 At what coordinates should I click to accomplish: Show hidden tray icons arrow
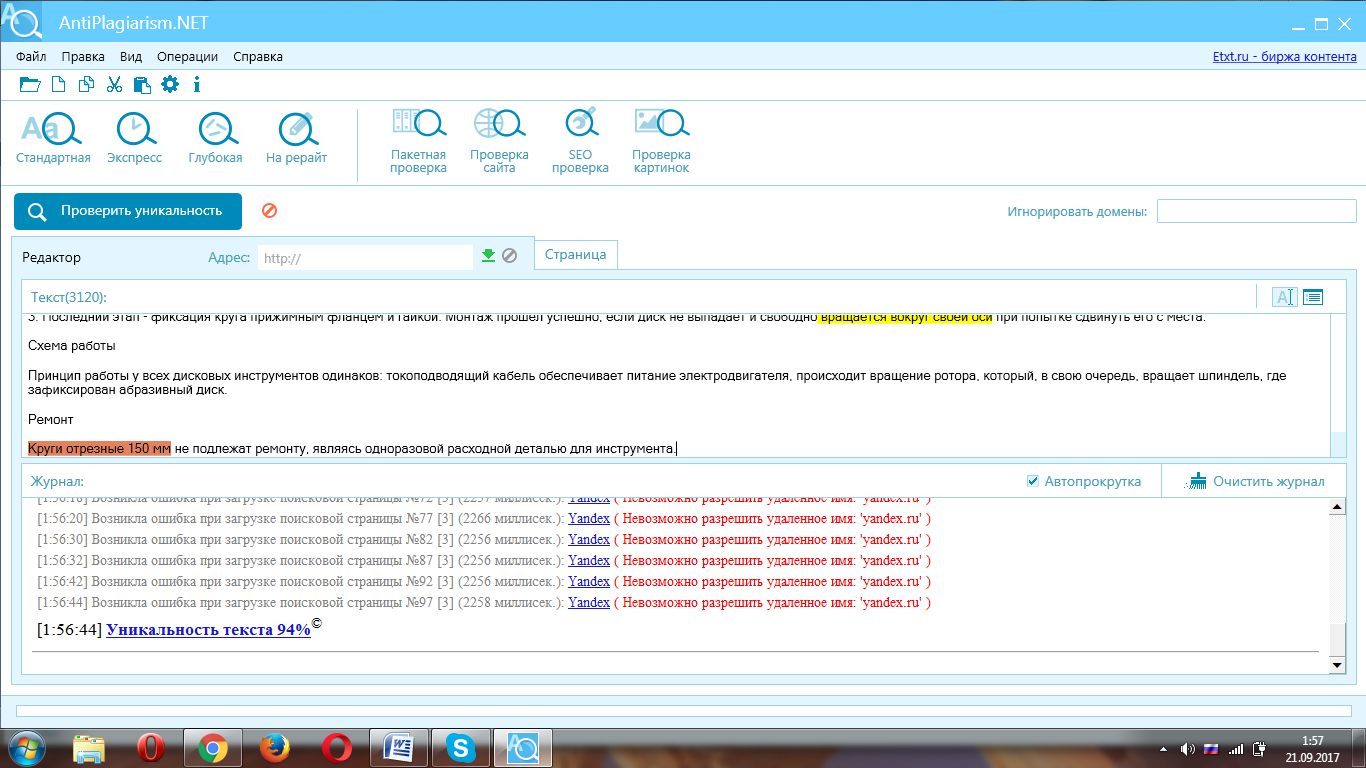click(1165, 748)
